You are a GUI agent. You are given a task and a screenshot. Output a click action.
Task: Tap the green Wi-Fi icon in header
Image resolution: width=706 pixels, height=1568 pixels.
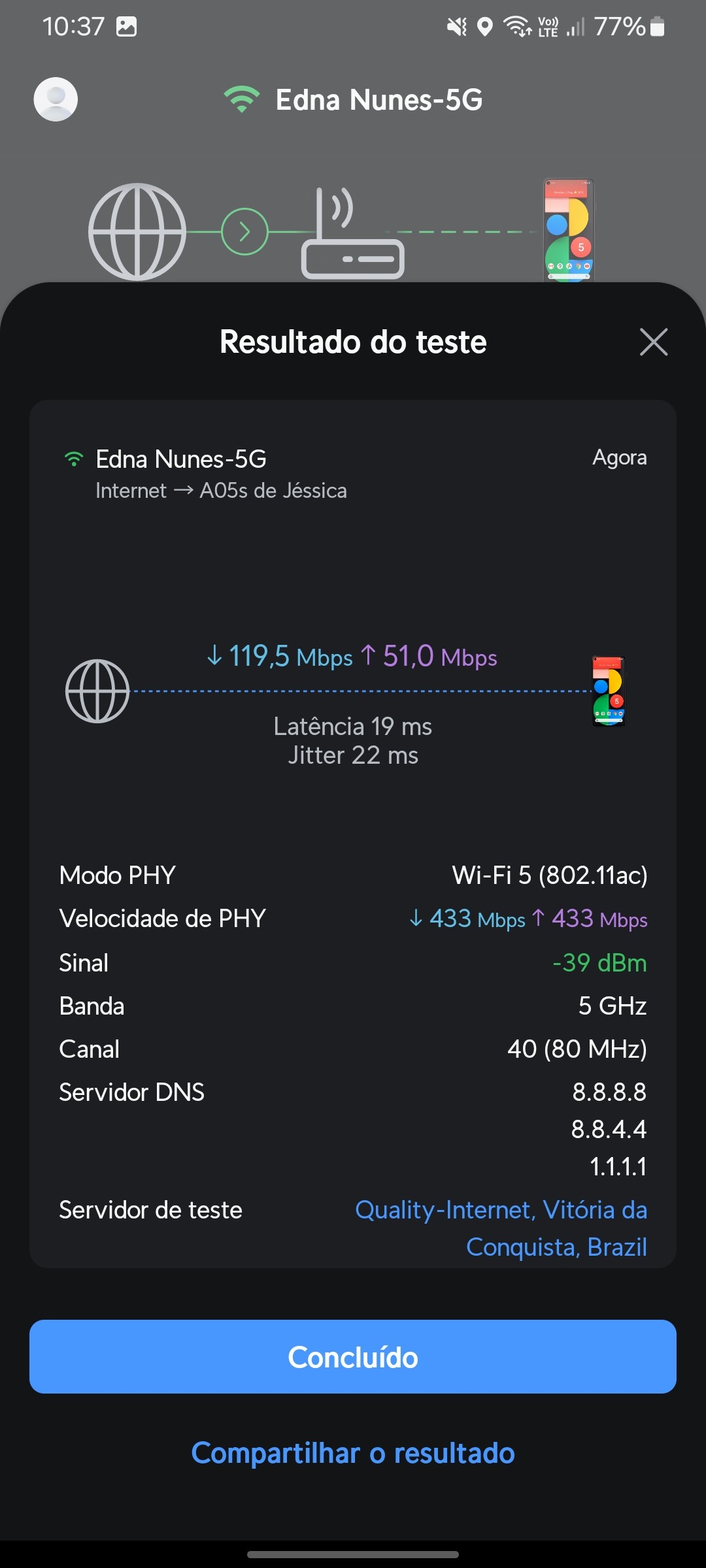point(241,99)
